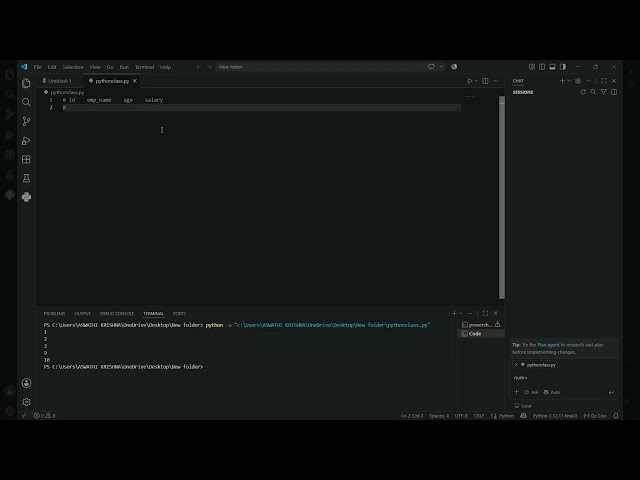The height and width of the screenshot is (480, 640).
Task: Click the editor vertical scrollbar
Action: click(502, 198)
